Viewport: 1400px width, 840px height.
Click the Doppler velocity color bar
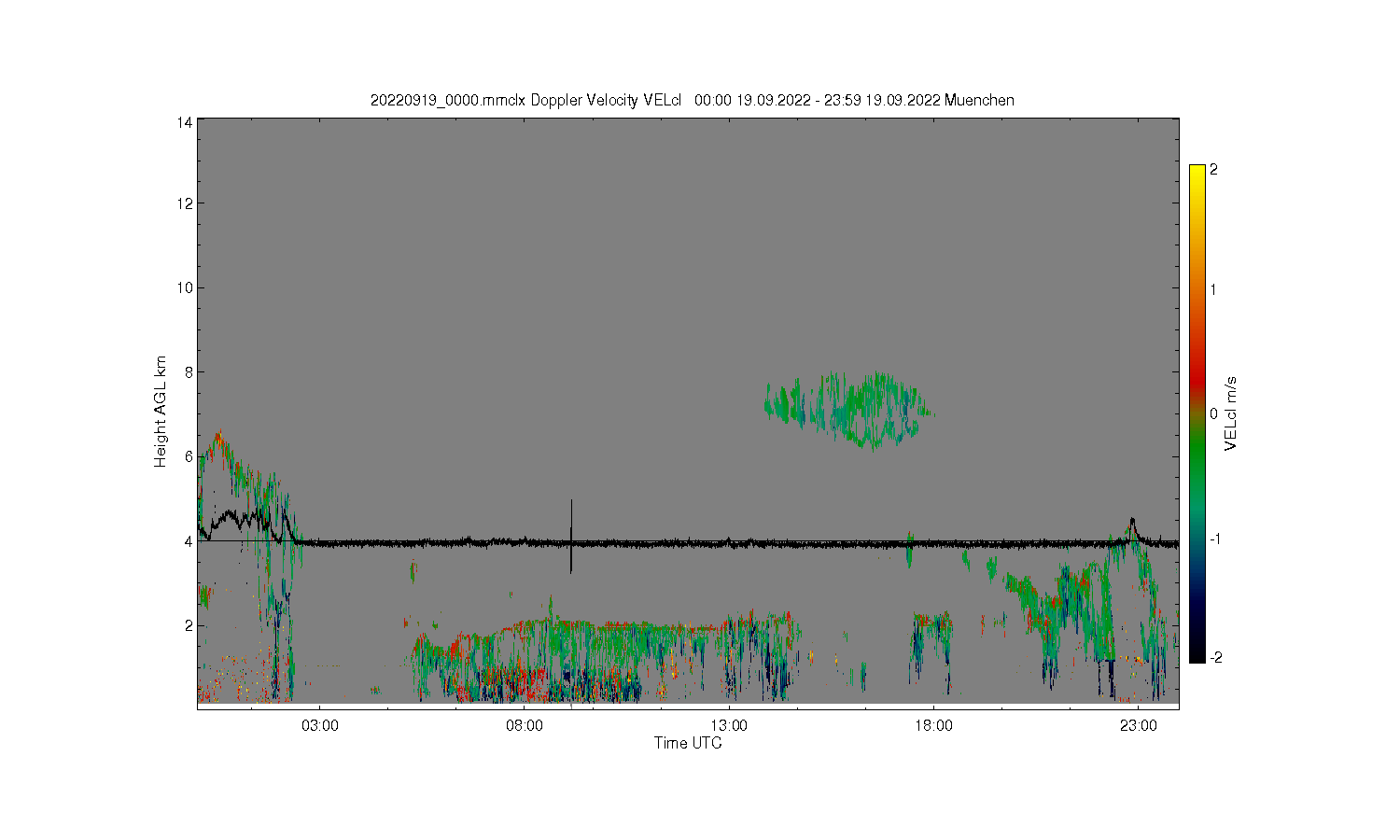[x=1197, y=413]
